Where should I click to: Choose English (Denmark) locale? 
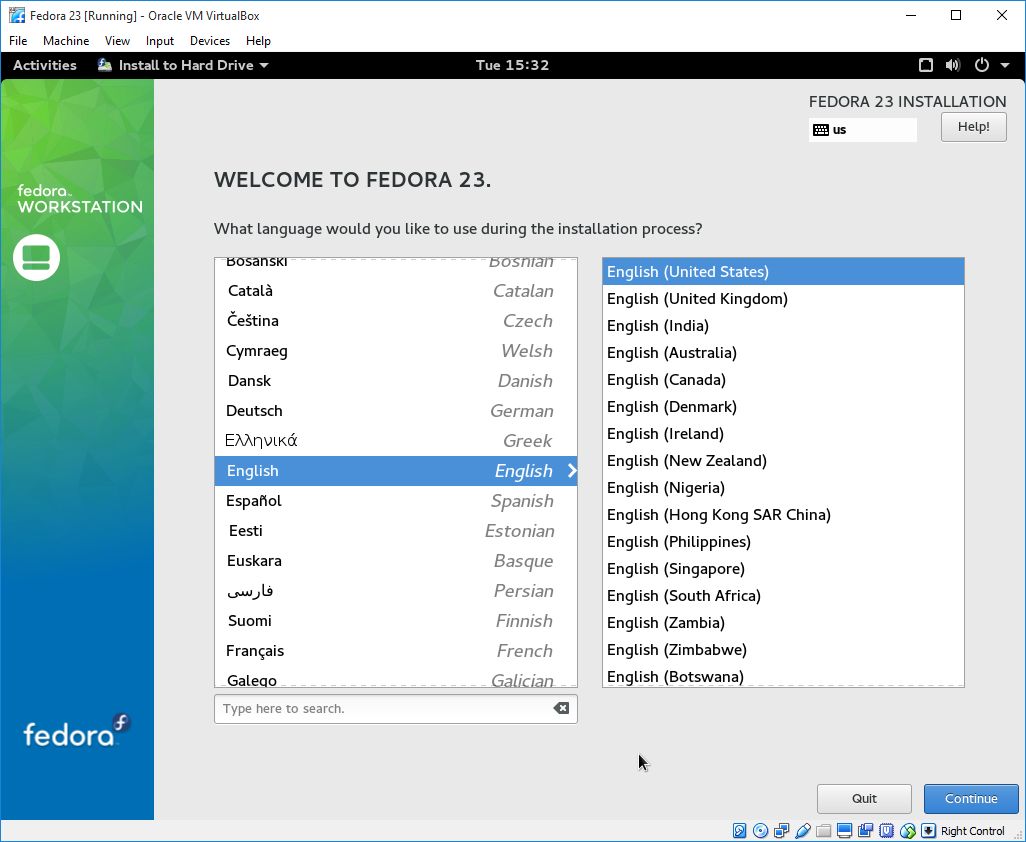783,407
